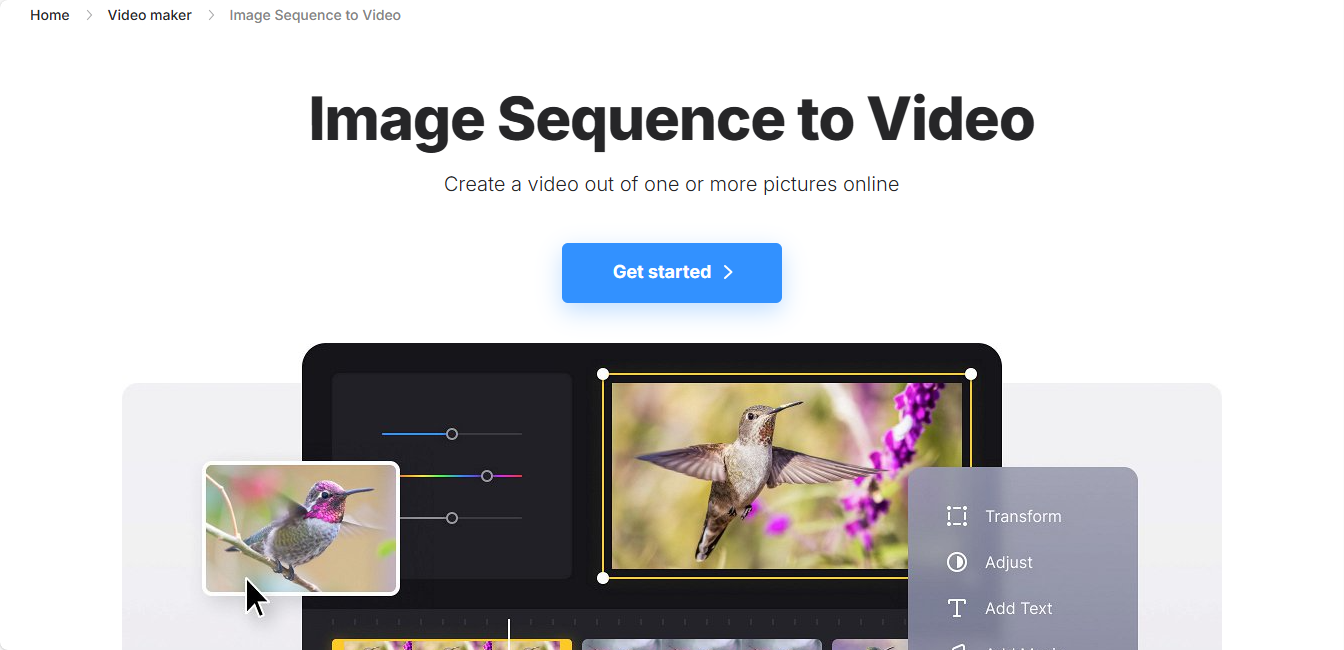The width and height of the screenshot is (1344, 650).
Task: Click the blue slider handle in adjustments panel
Action: pos(451,434)
